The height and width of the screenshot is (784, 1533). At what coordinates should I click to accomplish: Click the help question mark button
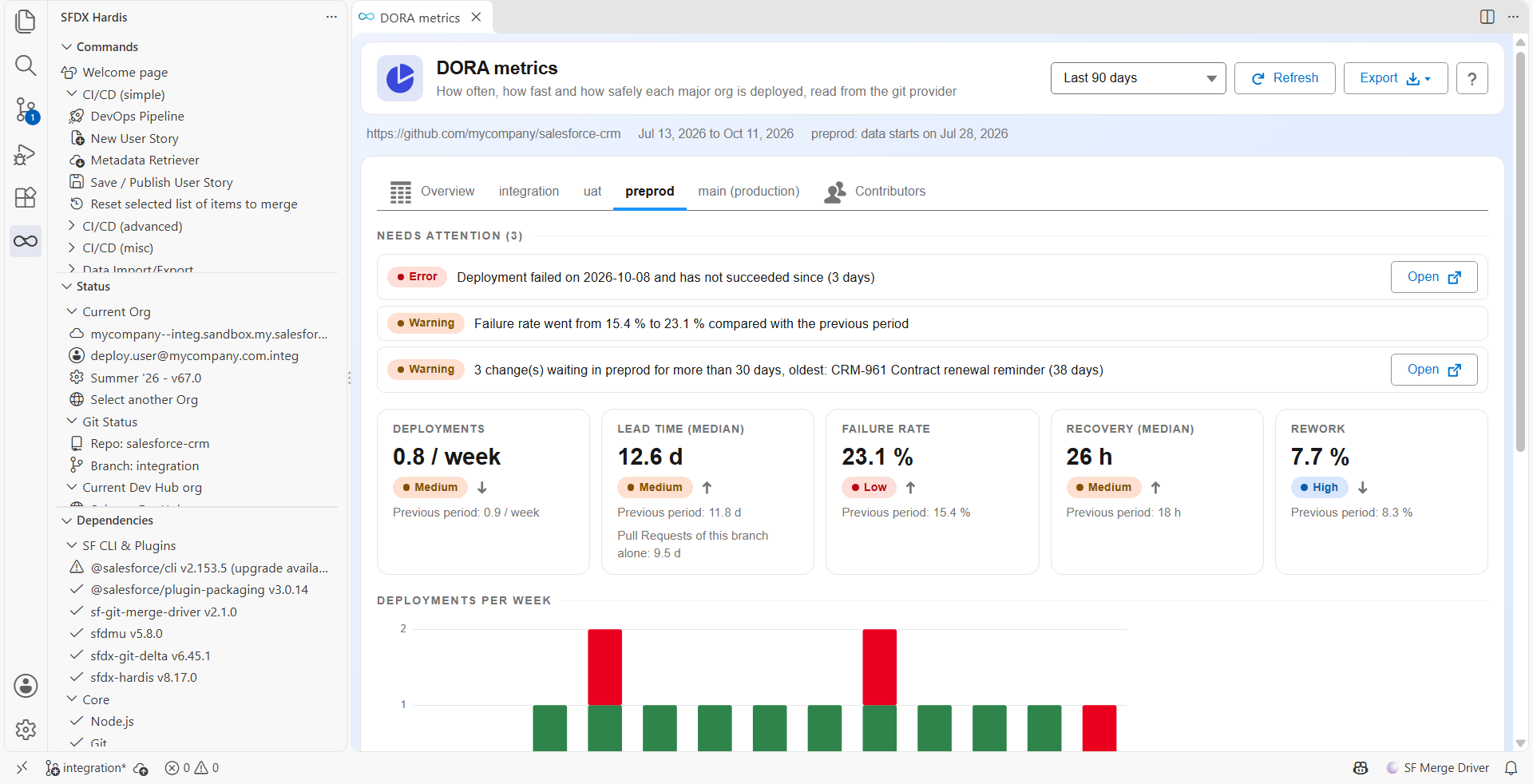(x=1472, y=78)
